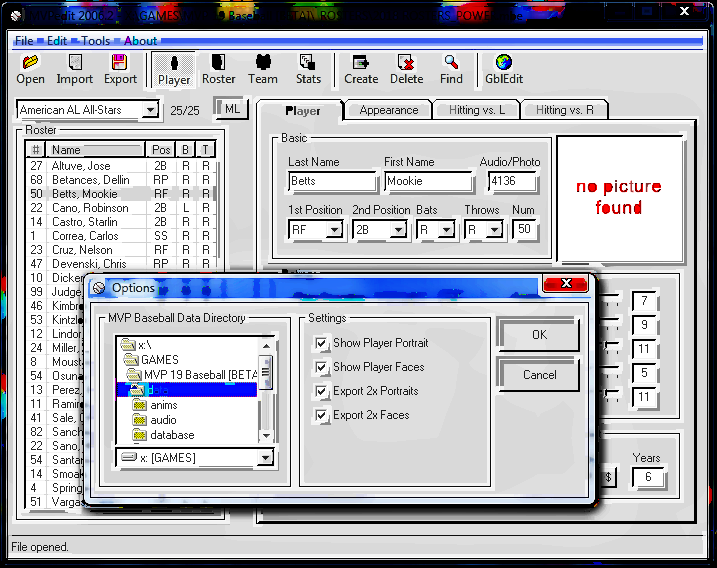Switch to the Roster view icon
This screenshot has height=568, width=717.
(x=218, y=62)
